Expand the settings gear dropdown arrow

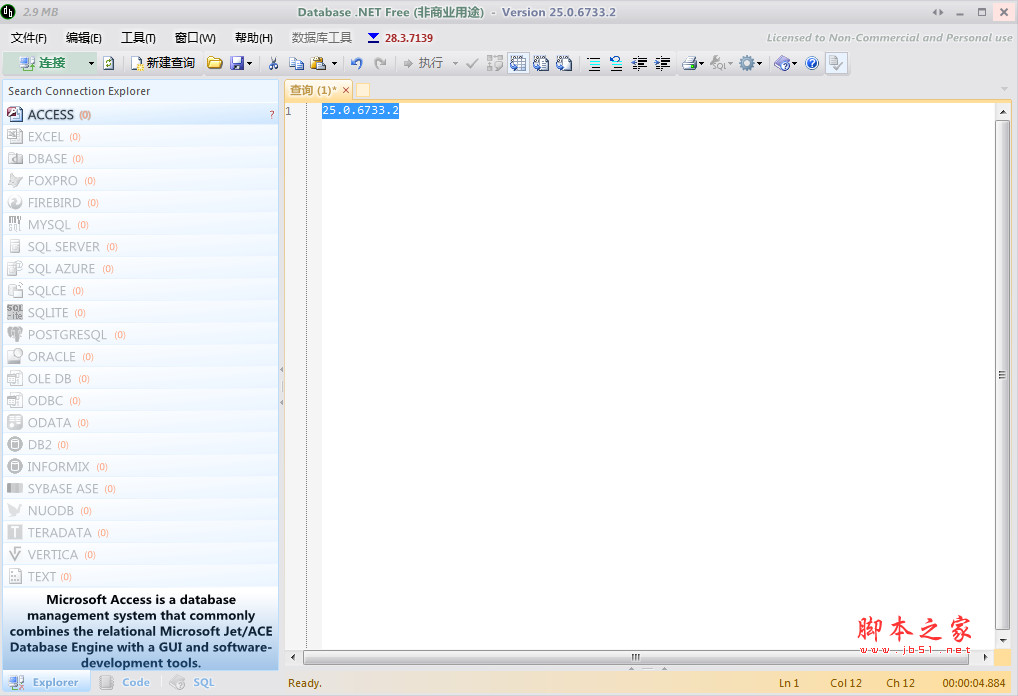point(760,63)
